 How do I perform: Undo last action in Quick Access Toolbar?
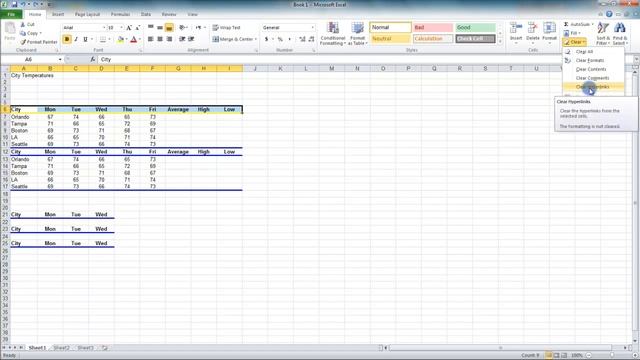(24, 4)
